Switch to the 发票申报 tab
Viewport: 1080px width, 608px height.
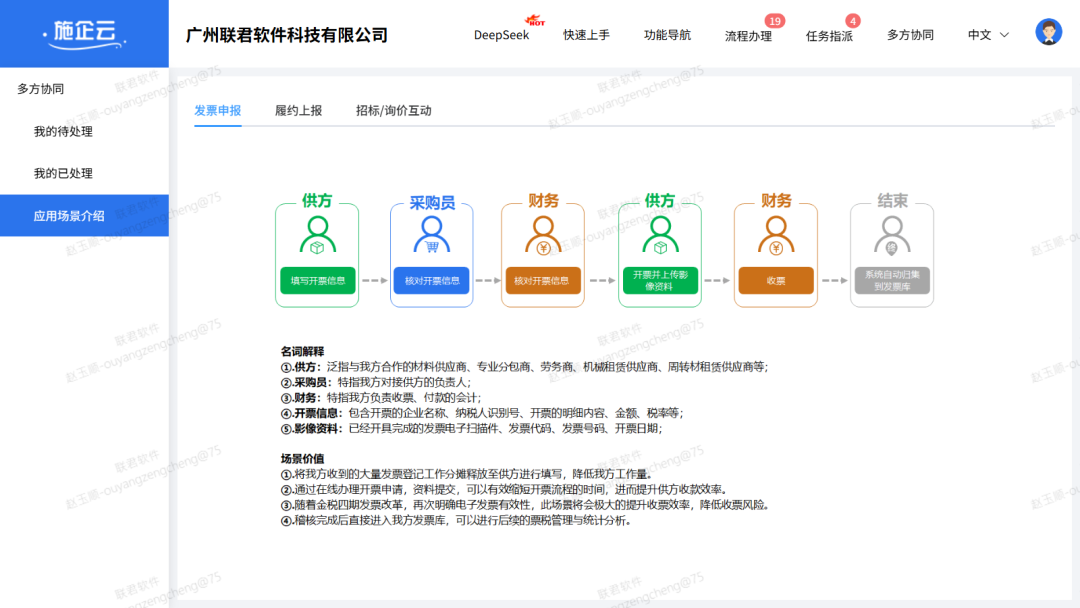(218, 110)
